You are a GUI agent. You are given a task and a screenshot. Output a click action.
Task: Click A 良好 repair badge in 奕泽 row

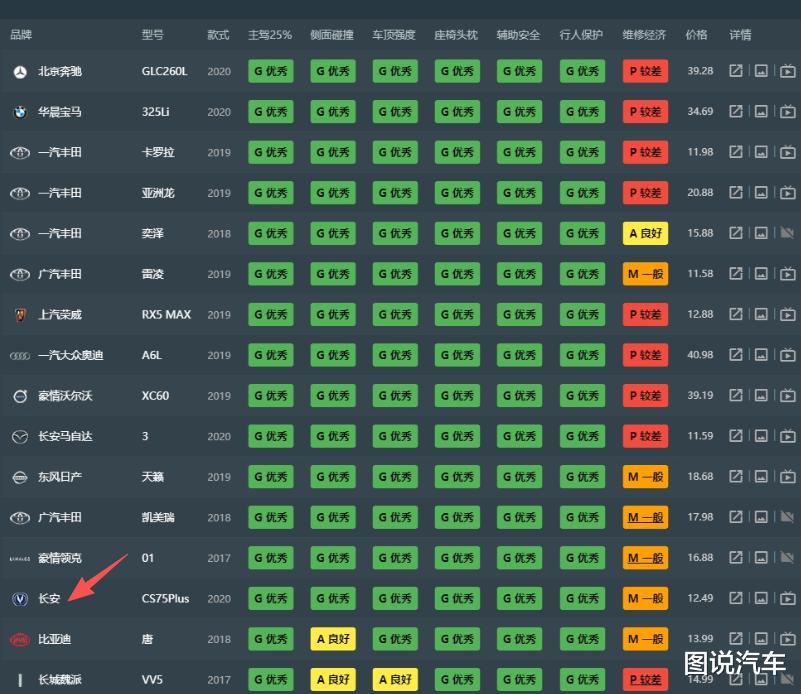click(645, 233)
